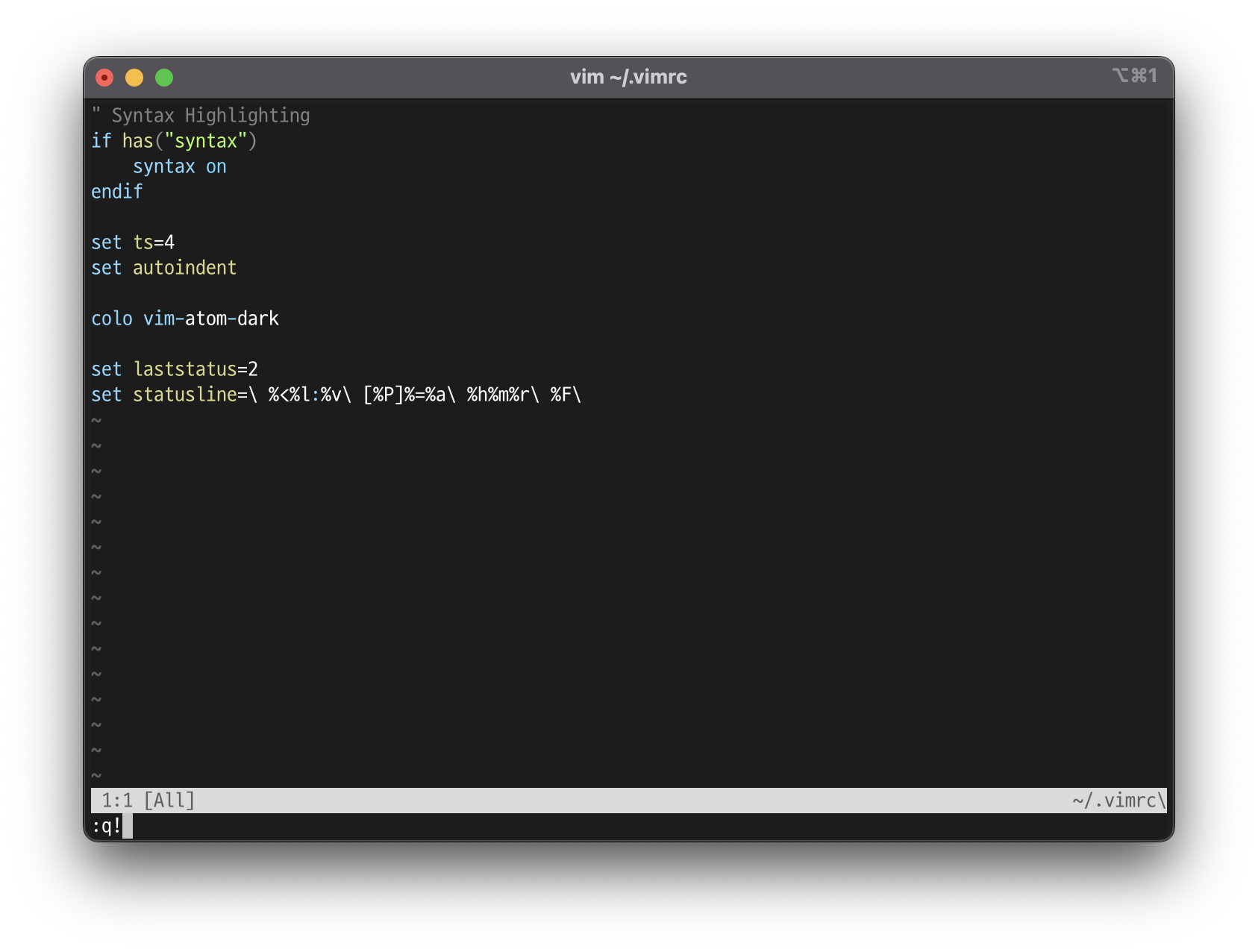Viewport: 1258px width, 952px height.
Task: Click the "~/.vimrc\" filename in status line
Action: click(x=1119, y=801)
